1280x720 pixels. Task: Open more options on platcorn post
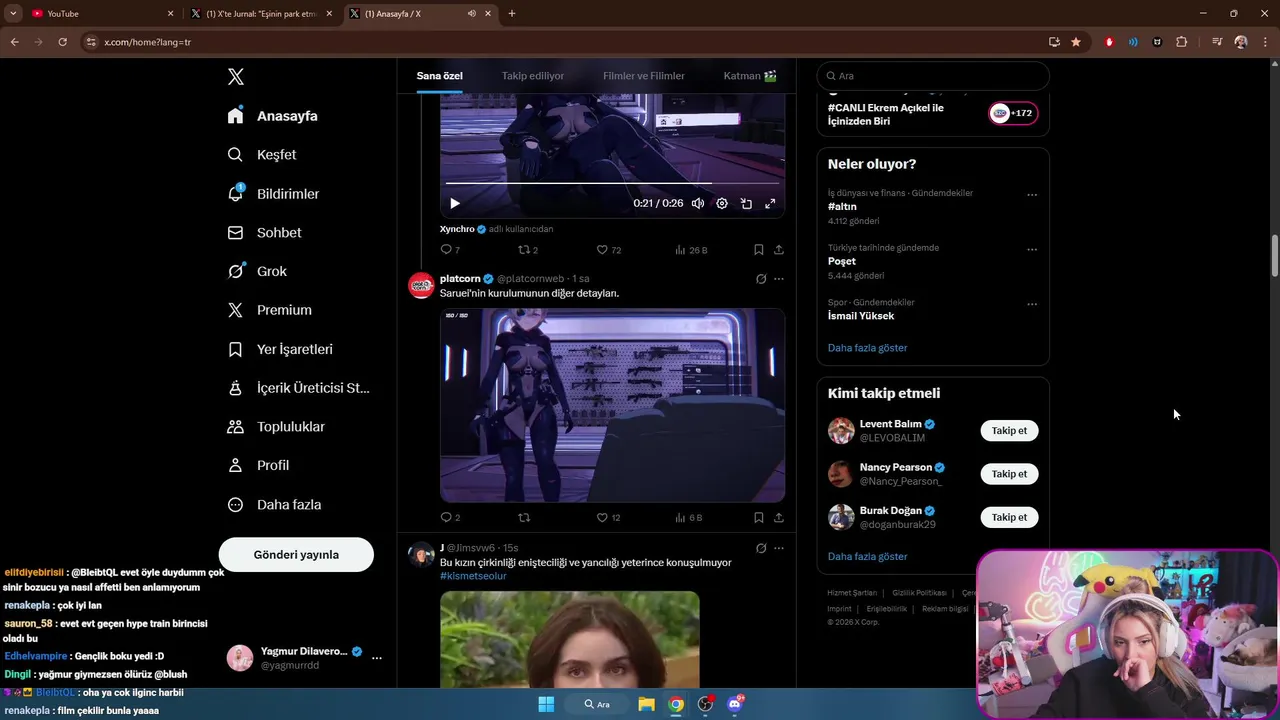pos(779,279)
